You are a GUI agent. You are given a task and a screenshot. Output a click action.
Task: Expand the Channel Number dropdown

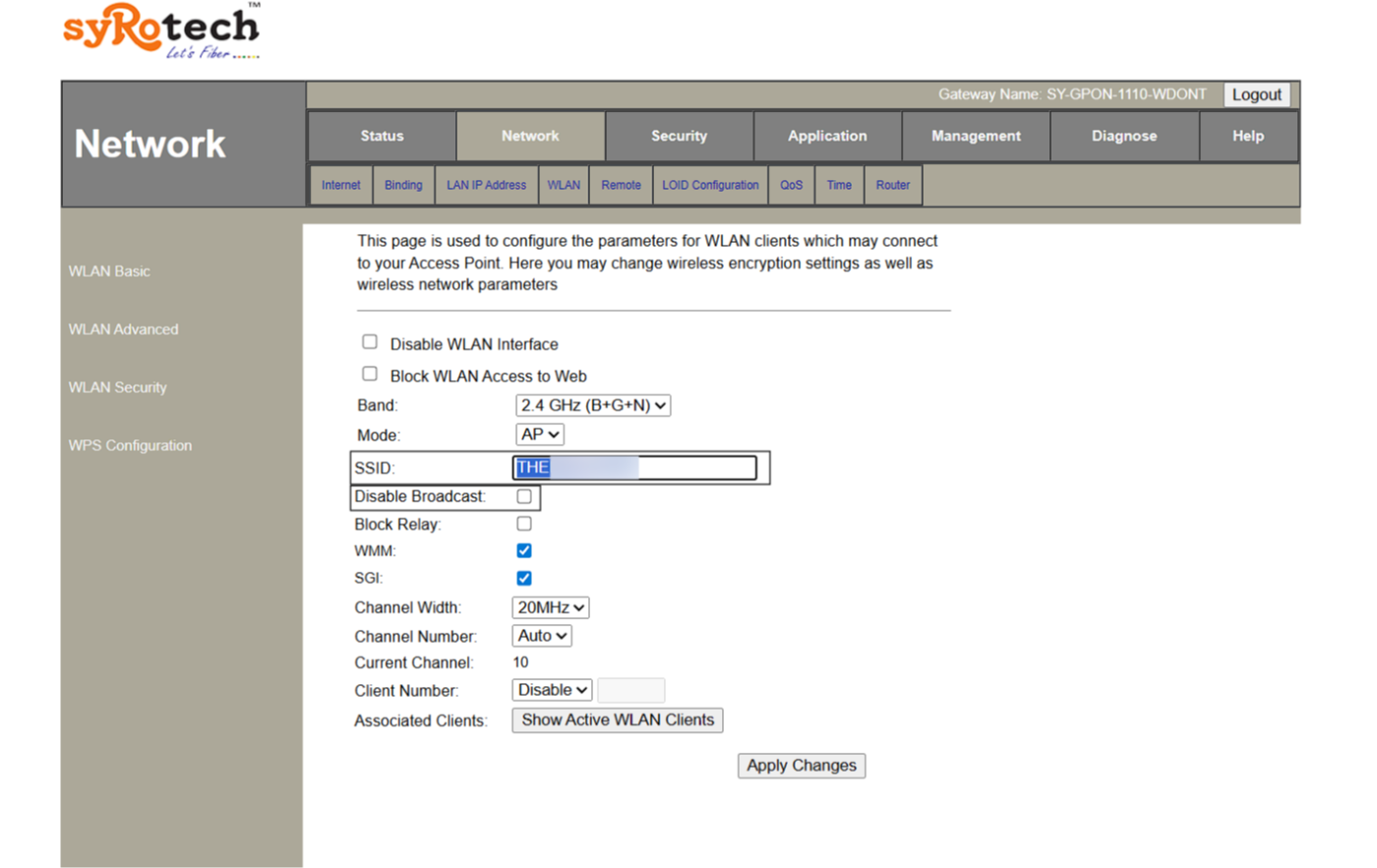tap(541, 635)
